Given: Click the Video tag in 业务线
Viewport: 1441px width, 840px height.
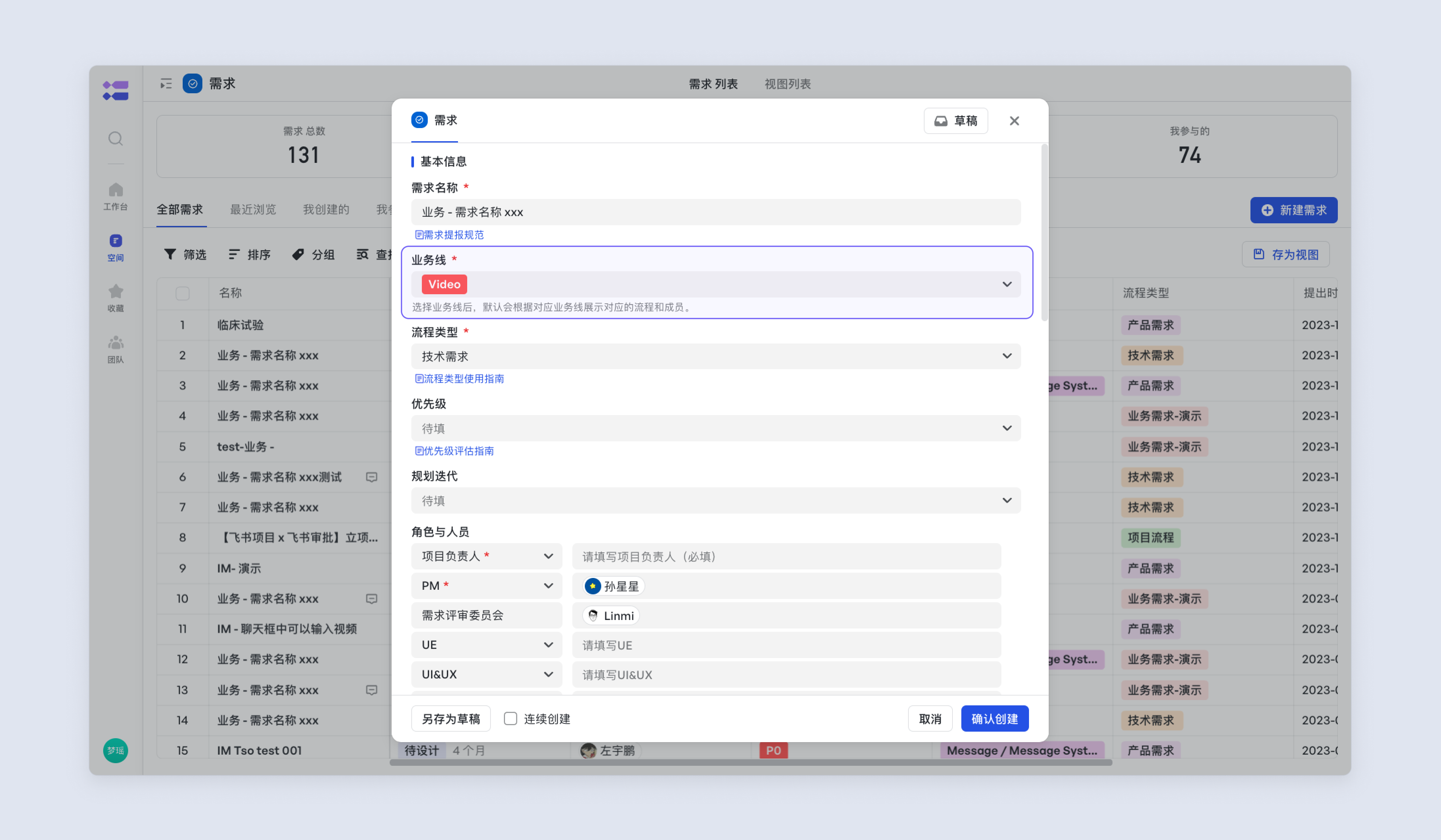Looking at the screenshot, I should (x=444, y=284).
